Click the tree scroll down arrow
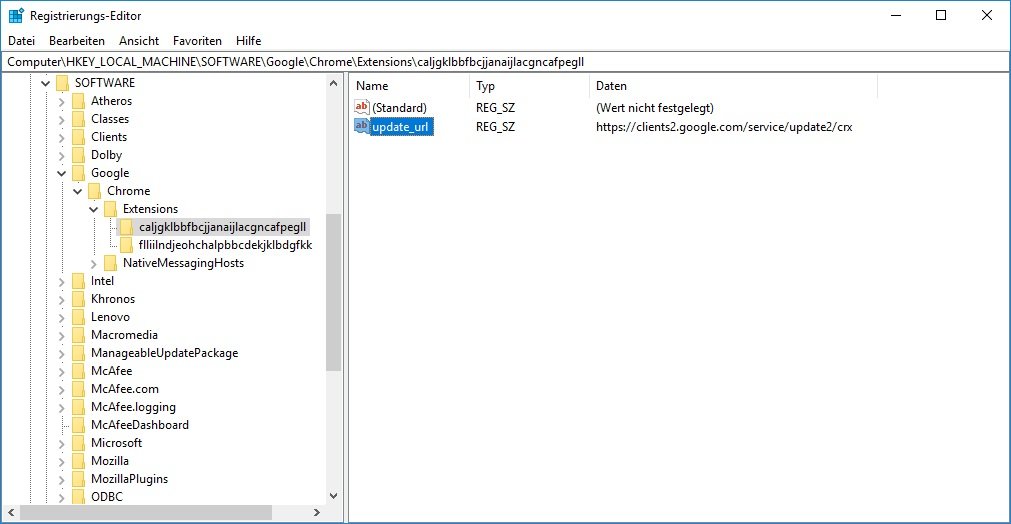Screen dimensions: 1011x524 pyautogui.click(x=333, y=496)
